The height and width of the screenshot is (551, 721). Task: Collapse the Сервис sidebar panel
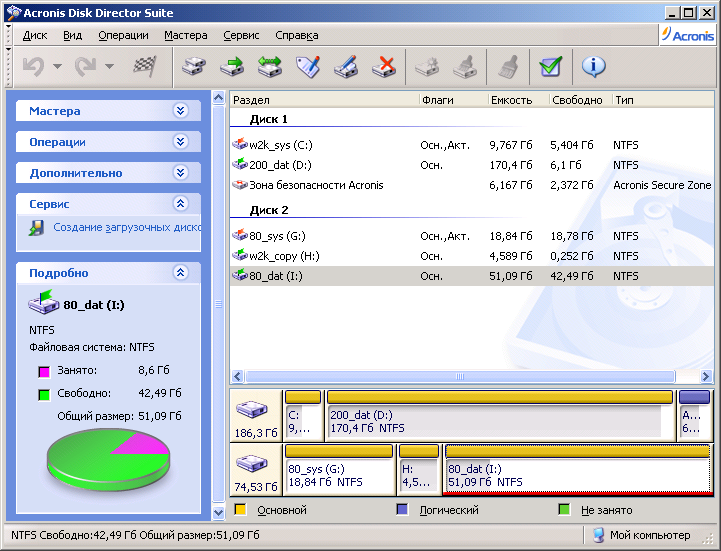click(181, 204)
